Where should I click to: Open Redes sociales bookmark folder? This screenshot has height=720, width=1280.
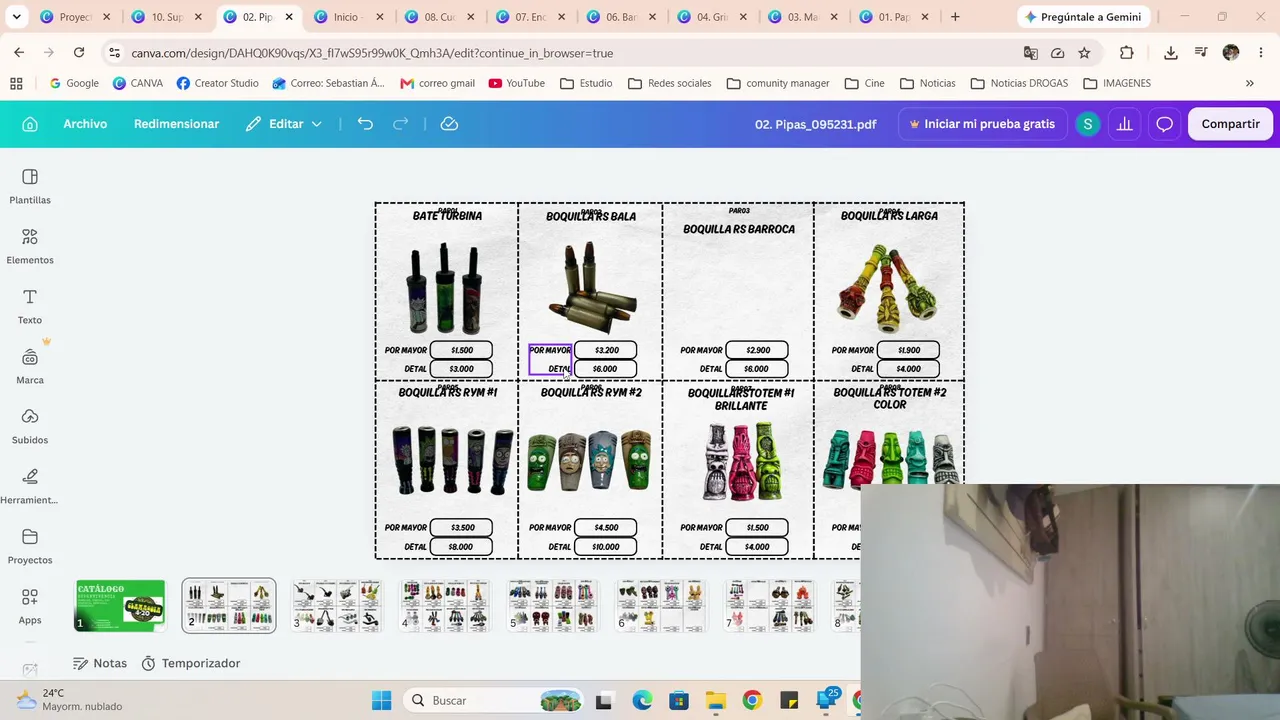tap(670, 83)
